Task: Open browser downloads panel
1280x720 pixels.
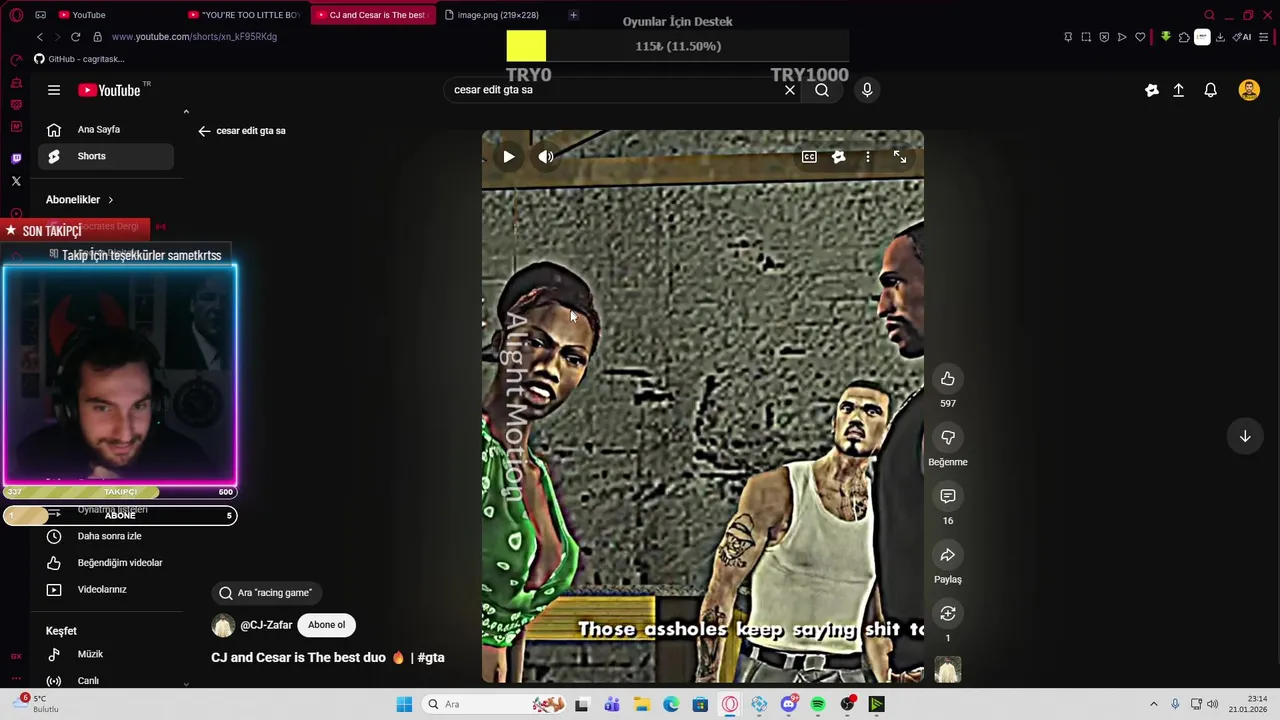Action: [x=1220, y=37]
